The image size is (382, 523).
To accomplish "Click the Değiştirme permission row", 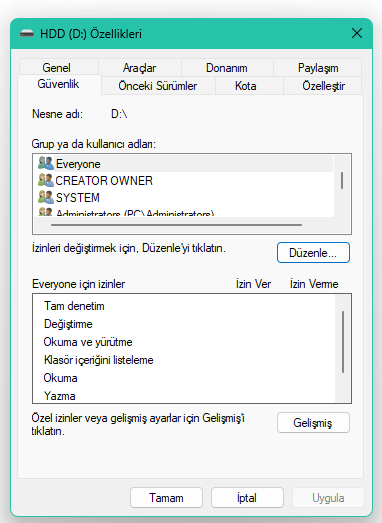I will 184,324.
